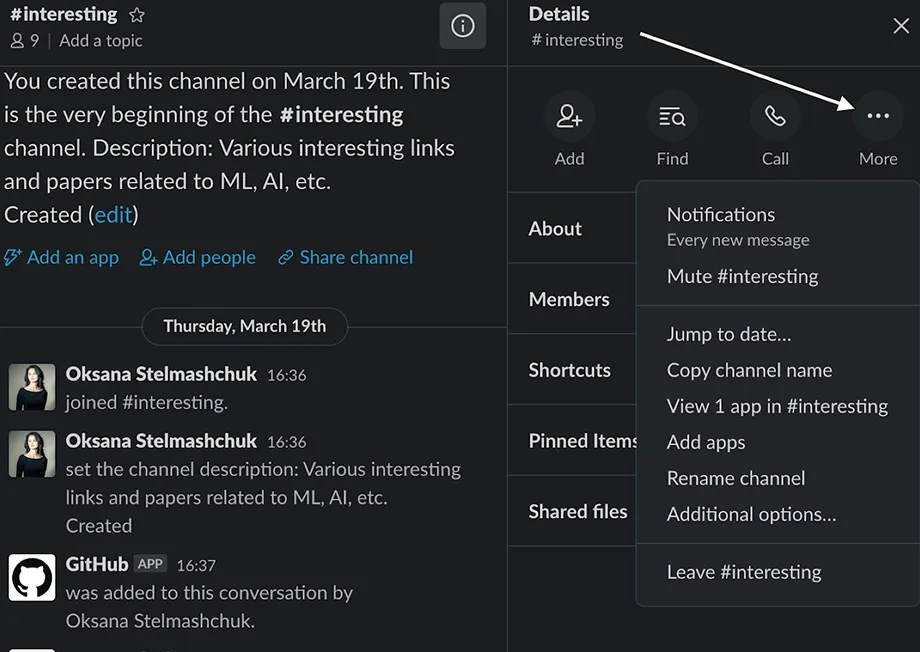Click the Add a topic field
The image size is (920, 652).
point(101,40)
